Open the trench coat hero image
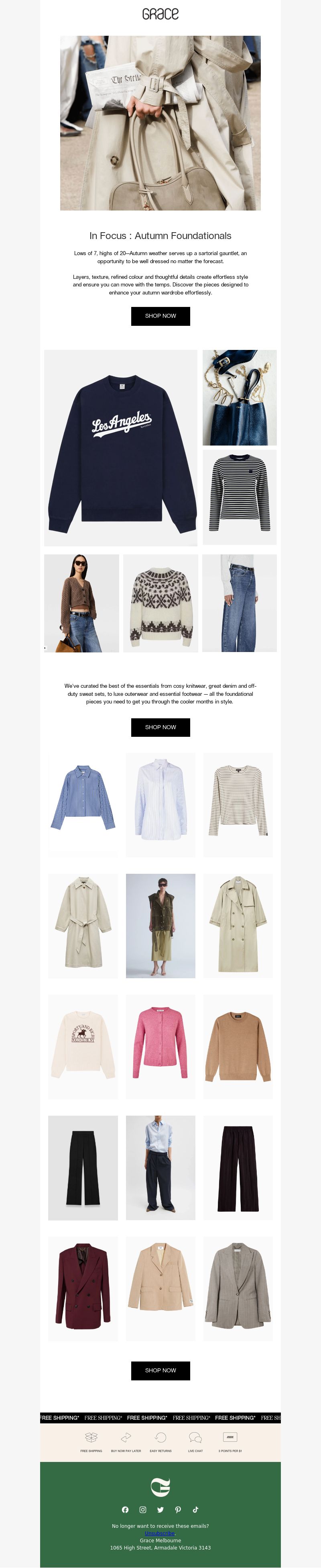 (x=160, y=123)
